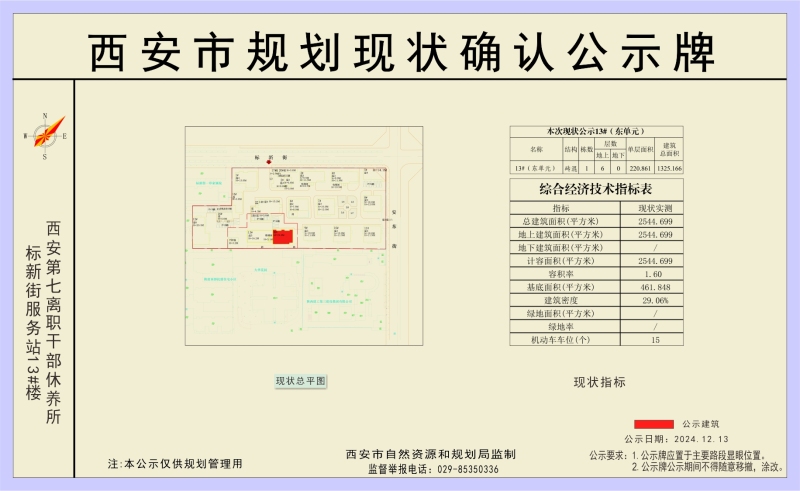
Task: Select the 容积率 value 1.60
Action: pyautogui.click(x=654, y=274)
